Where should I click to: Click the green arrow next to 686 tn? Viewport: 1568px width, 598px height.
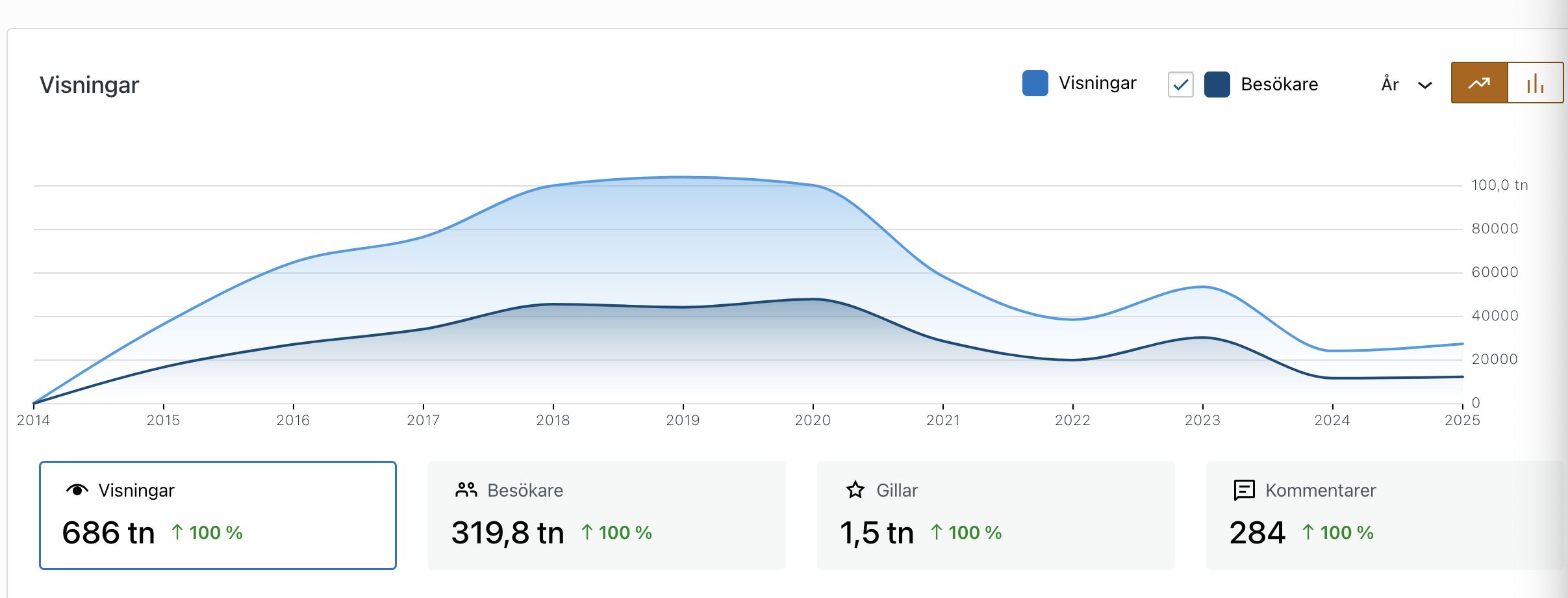click(177, 532)
